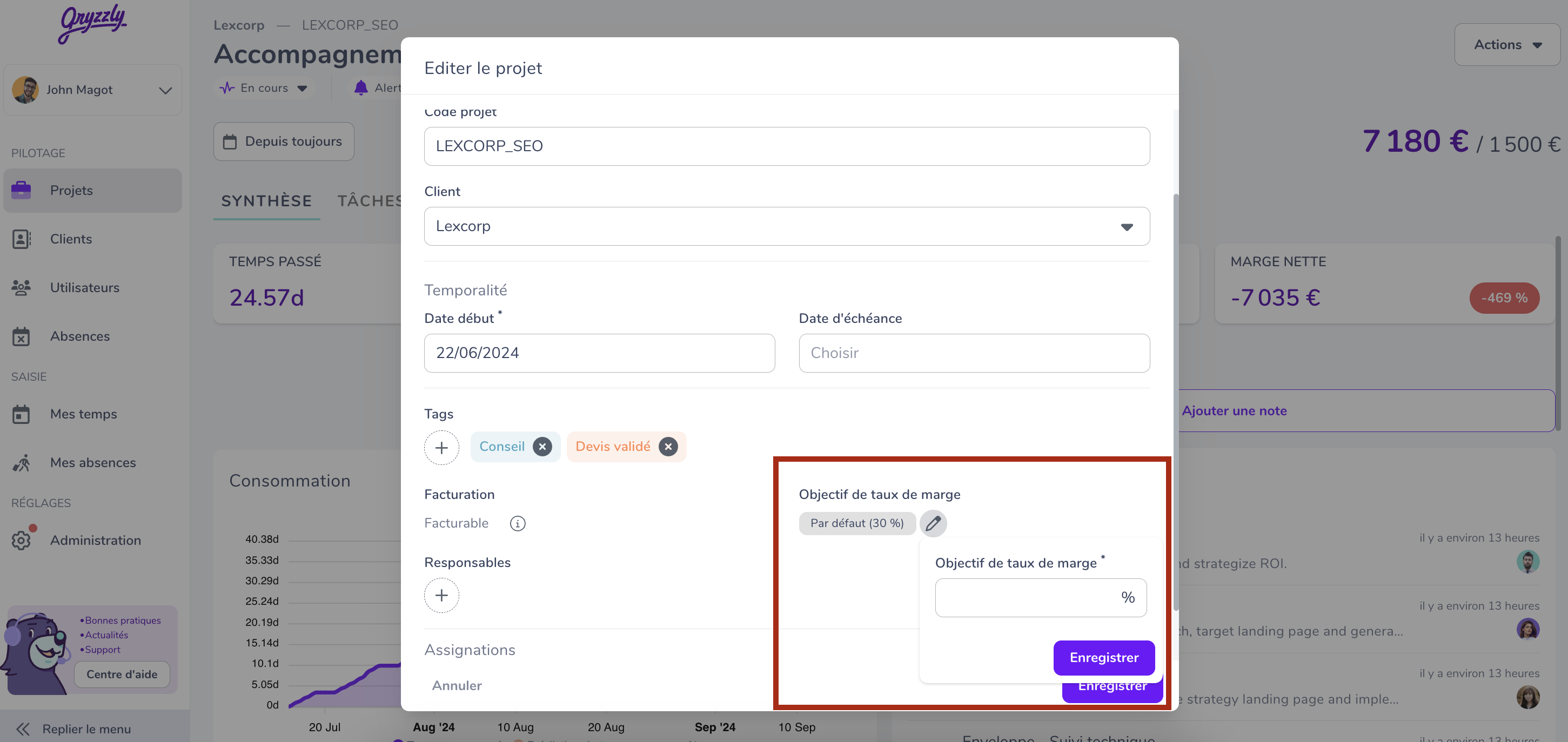Open the Client Lexcorp select box
Screen dimensions: 1568x742
787,226
